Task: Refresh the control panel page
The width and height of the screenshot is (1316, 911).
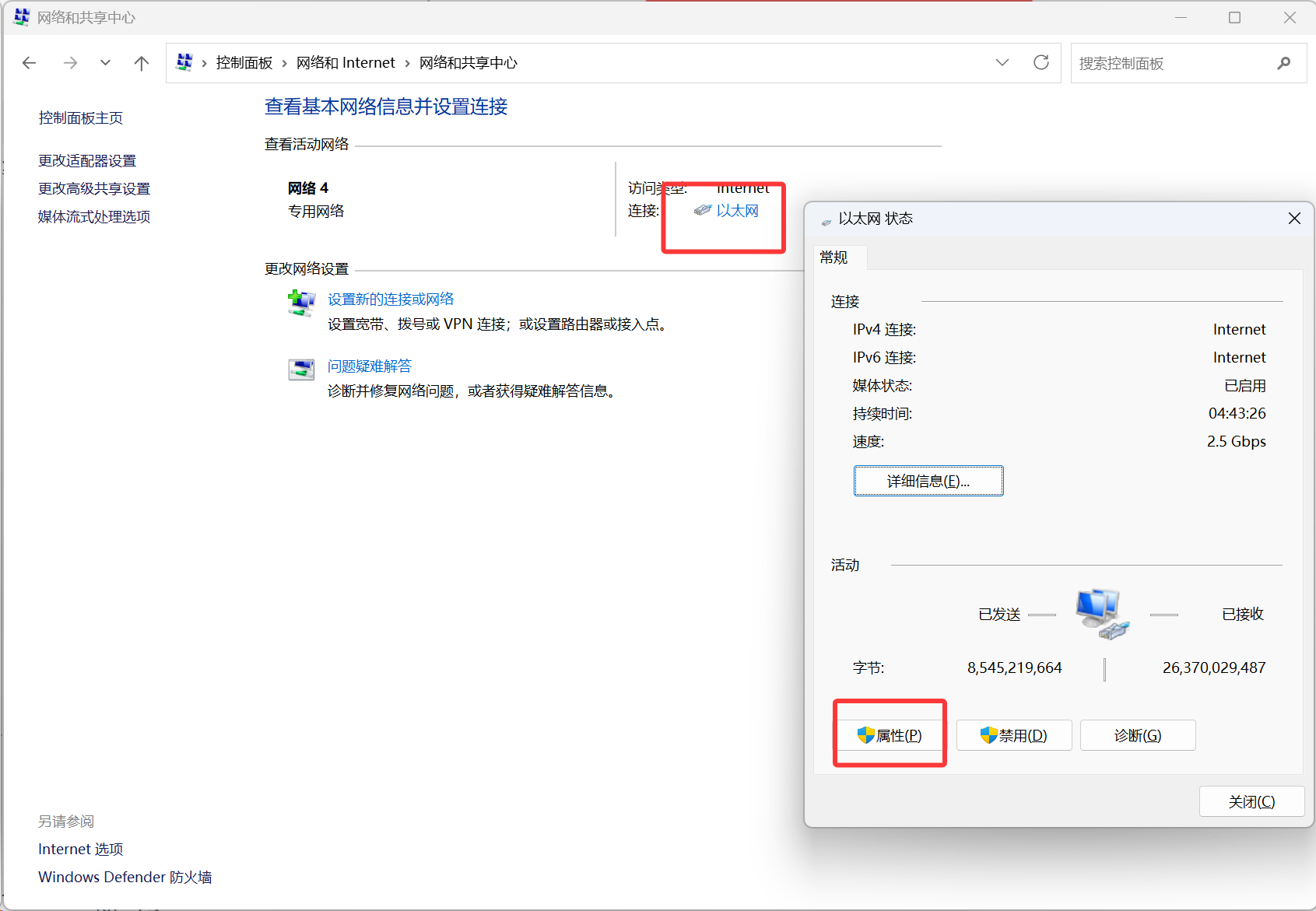Action: pyautogui.click(x=1041, y=63)
